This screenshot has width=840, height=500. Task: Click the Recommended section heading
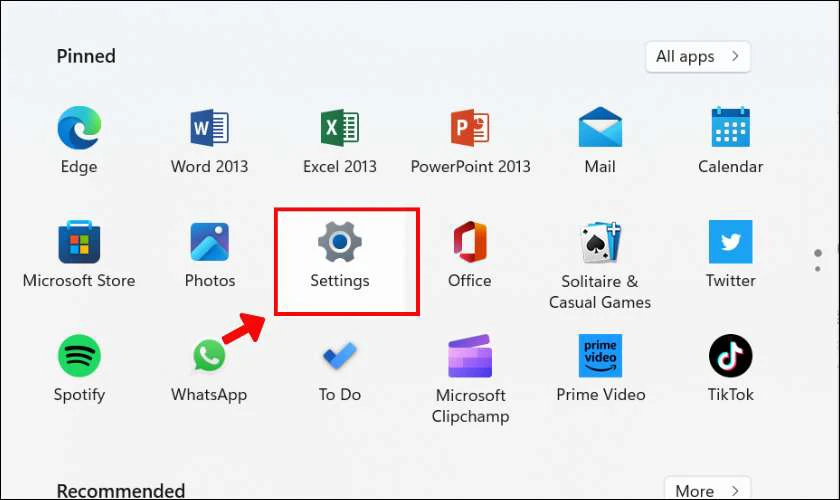pyautogui.click(x=121, y=490)
